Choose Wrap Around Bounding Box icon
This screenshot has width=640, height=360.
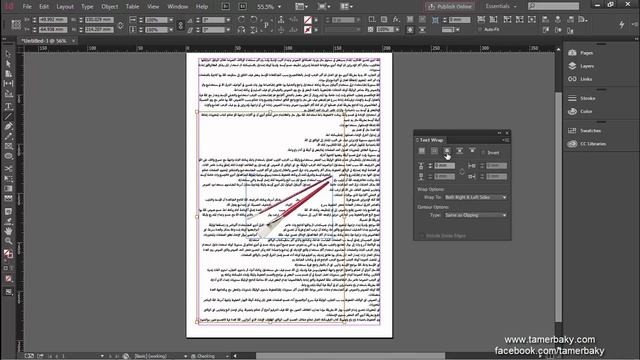[x=434, y=151]
